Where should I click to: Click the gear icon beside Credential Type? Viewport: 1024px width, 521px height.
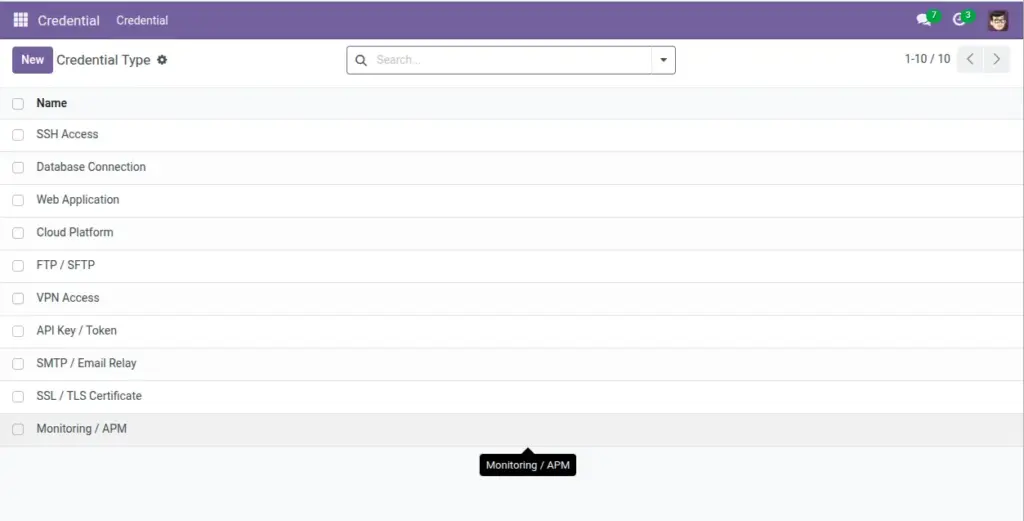click(162, 59)
